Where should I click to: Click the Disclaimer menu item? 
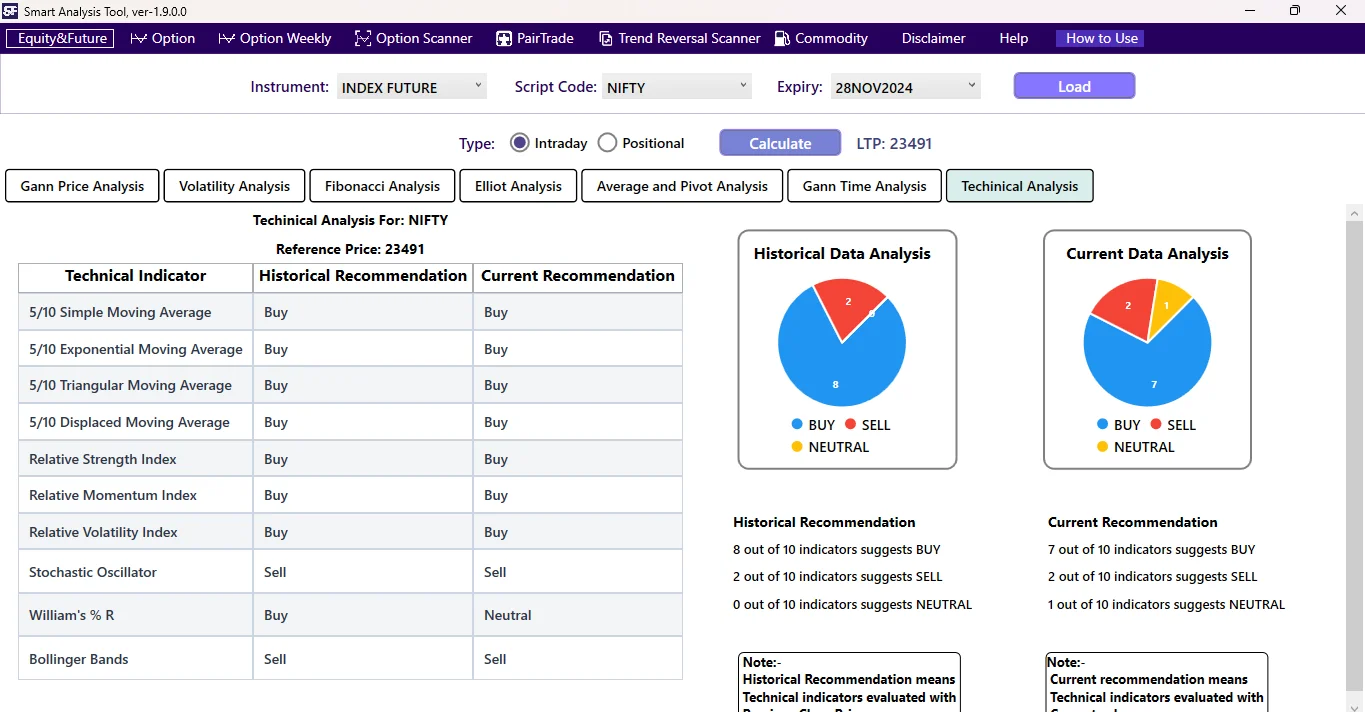(x=932, y=38)
